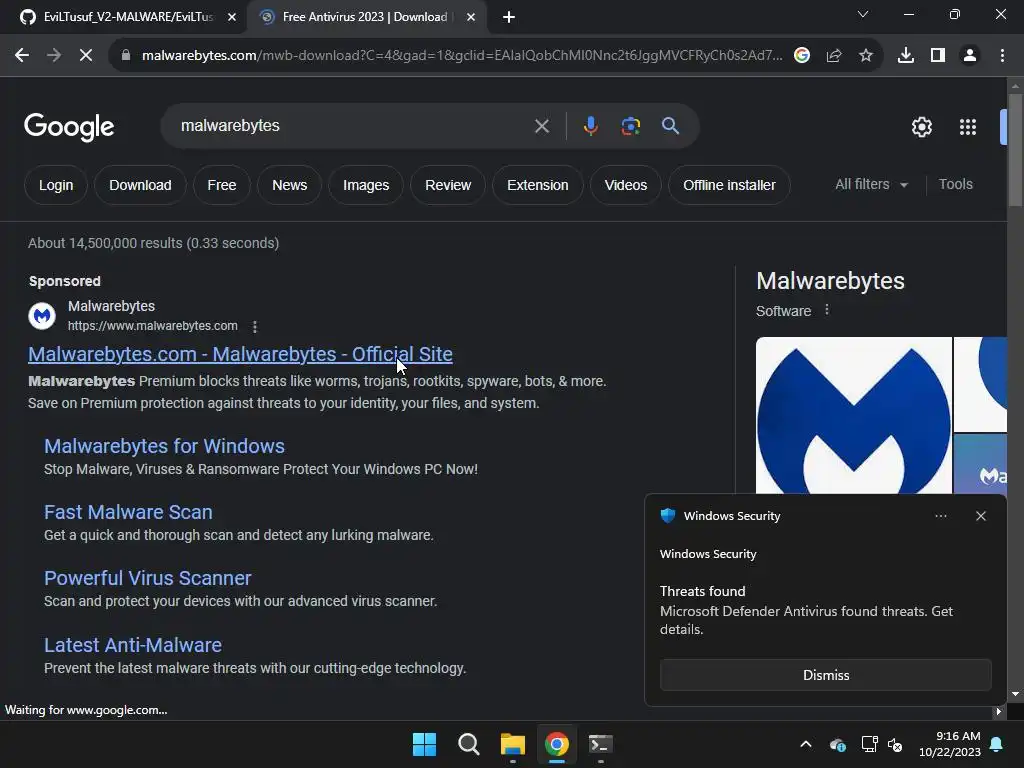1024x768 pixels.
Task: Click the Google logo
Action: [x=69, y=127]
